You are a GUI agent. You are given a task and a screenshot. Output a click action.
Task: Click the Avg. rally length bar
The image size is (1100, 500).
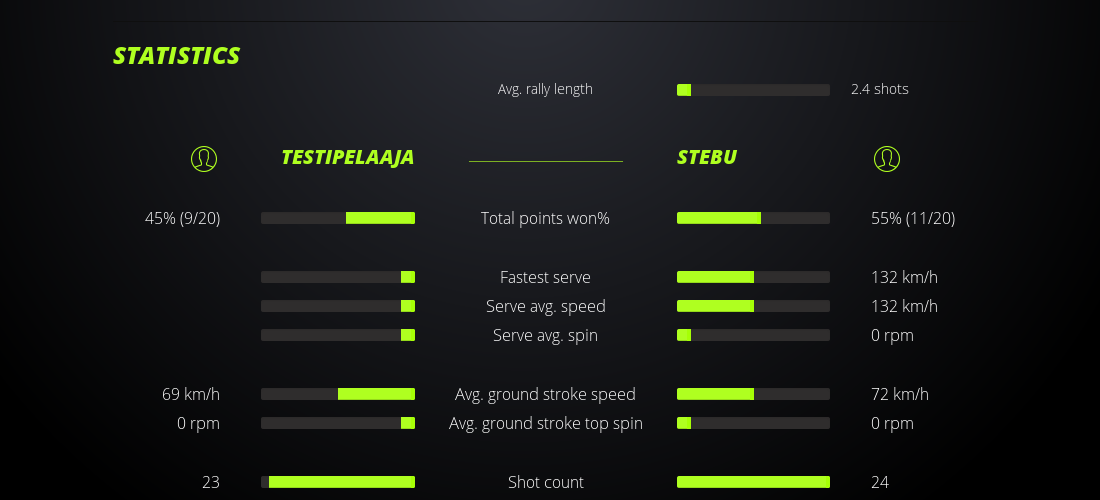click(x=753, y=90)
